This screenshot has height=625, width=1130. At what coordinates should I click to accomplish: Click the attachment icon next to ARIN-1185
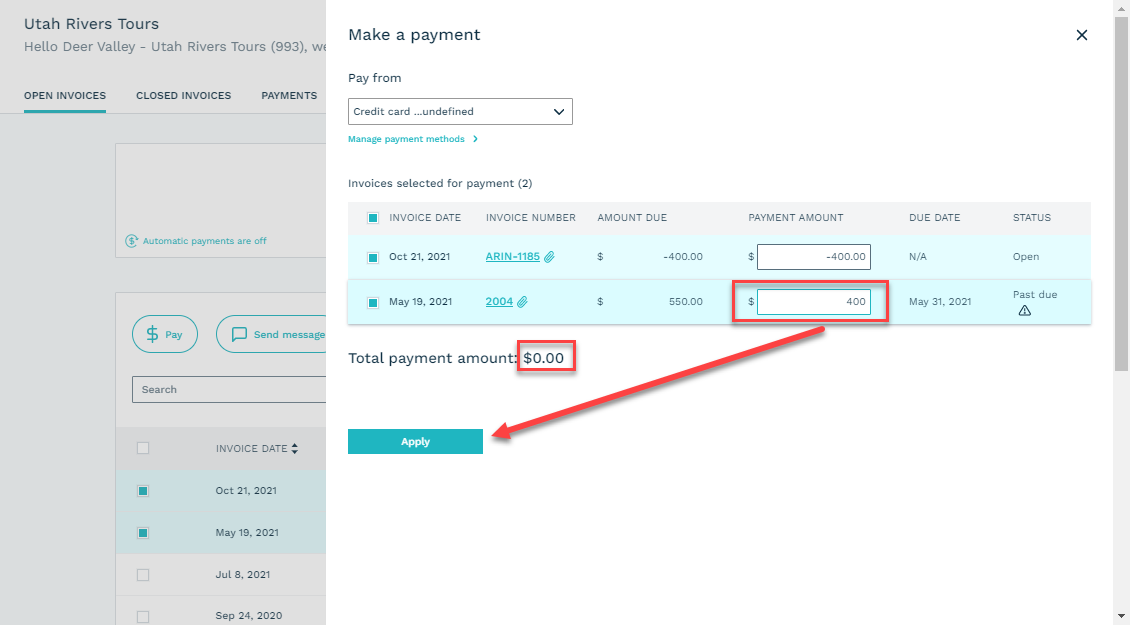pos(549,257)
